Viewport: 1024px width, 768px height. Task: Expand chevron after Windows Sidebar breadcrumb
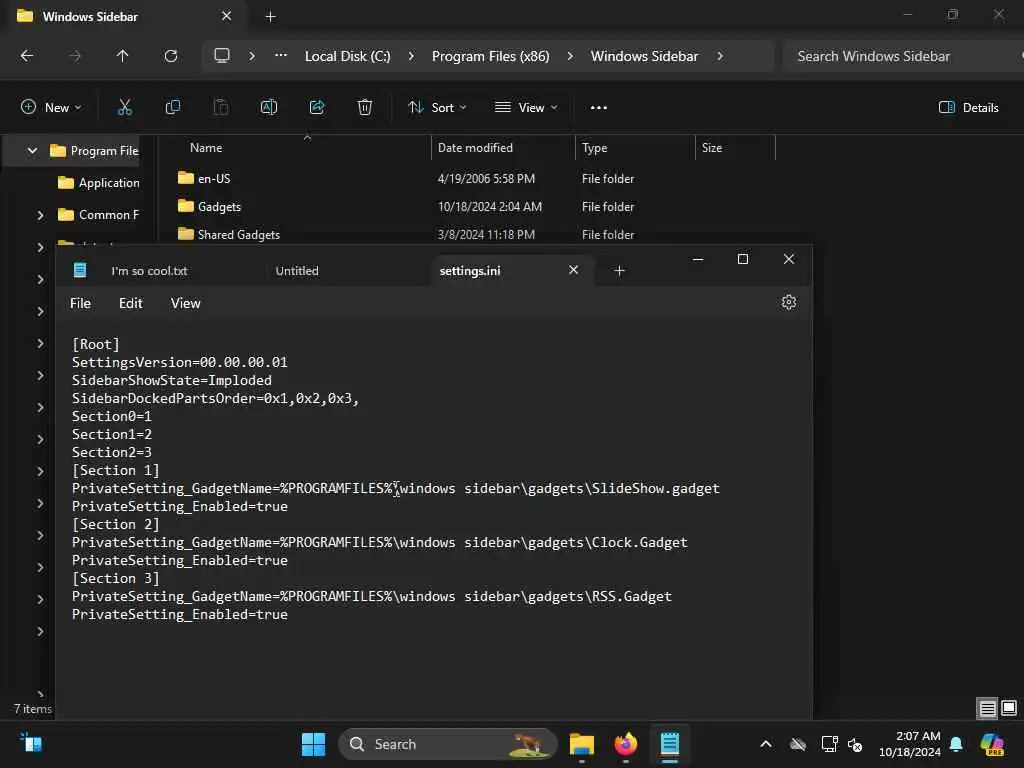click(720, 56)
